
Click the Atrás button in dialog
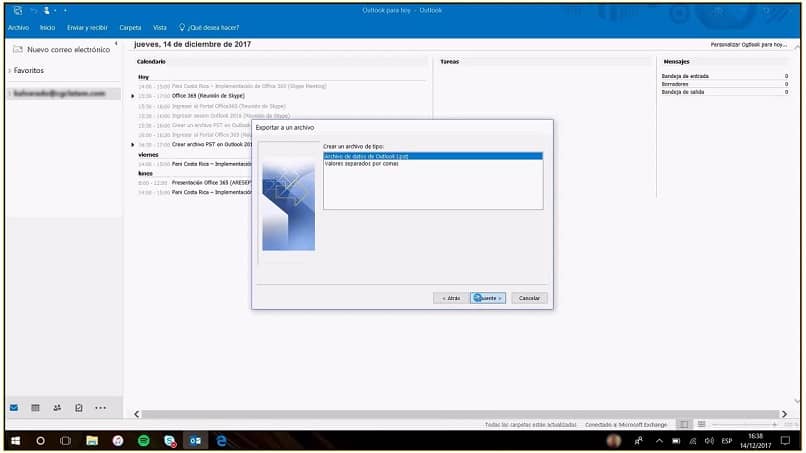tap(451, 298)
